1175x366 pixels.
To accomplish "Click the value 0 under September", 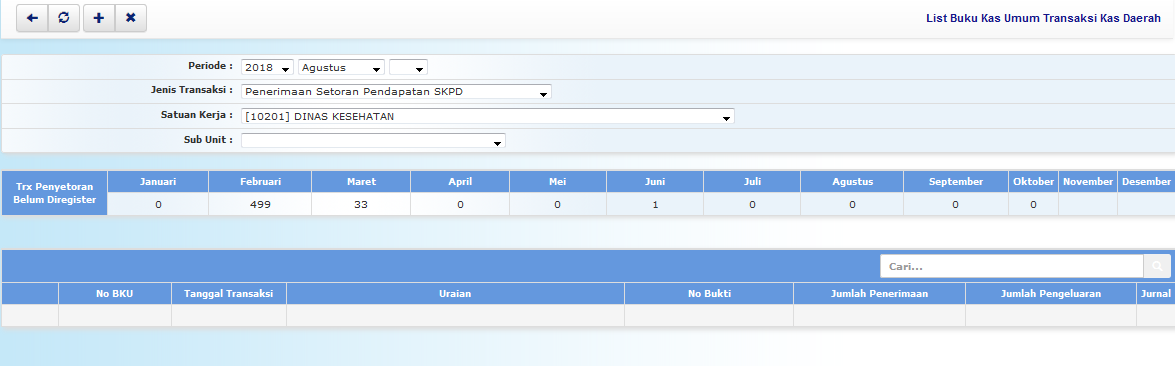I will 955,204.
